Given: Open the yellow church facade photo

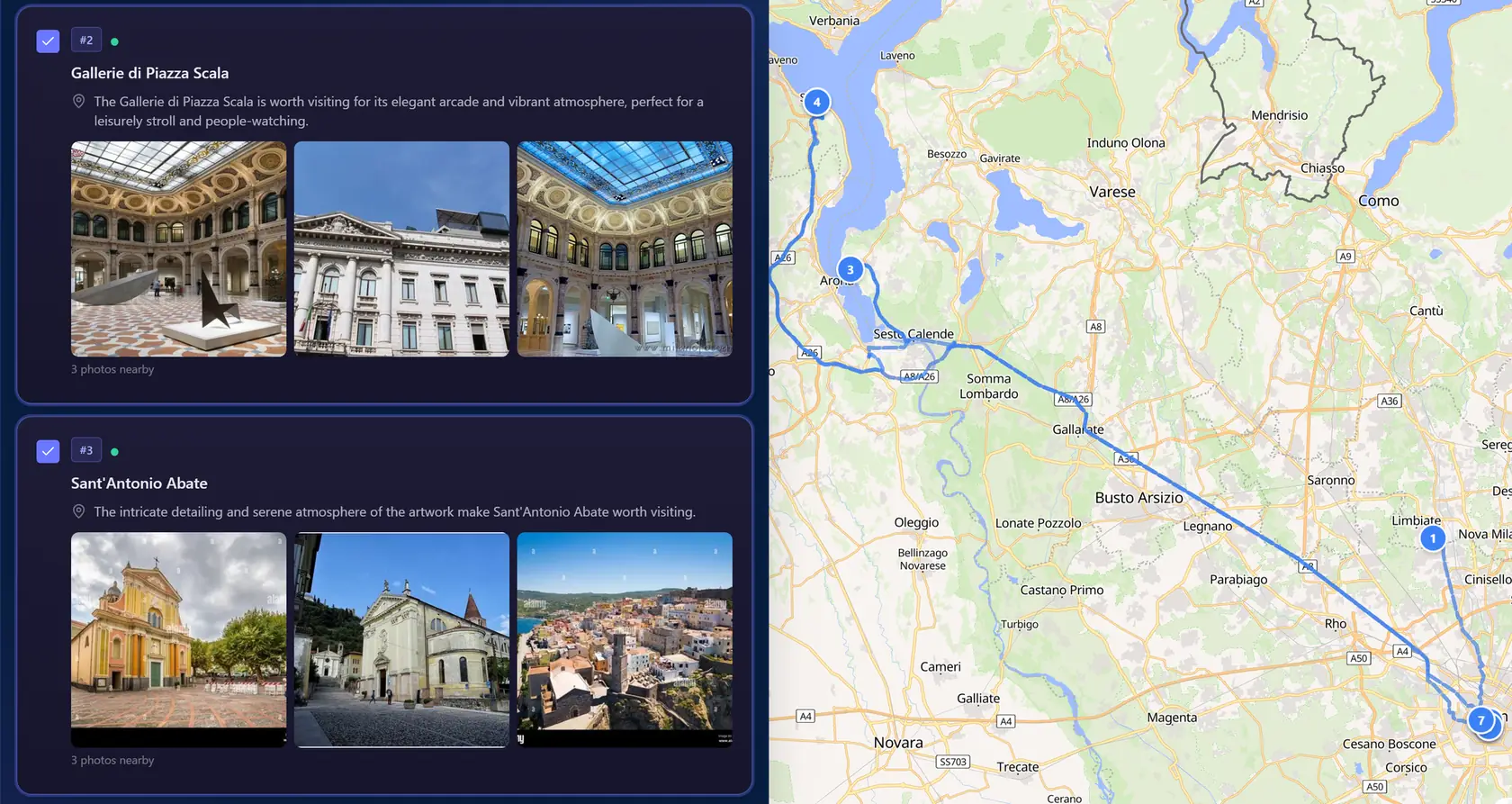Looking at the screenshot, I should point(179,639).
